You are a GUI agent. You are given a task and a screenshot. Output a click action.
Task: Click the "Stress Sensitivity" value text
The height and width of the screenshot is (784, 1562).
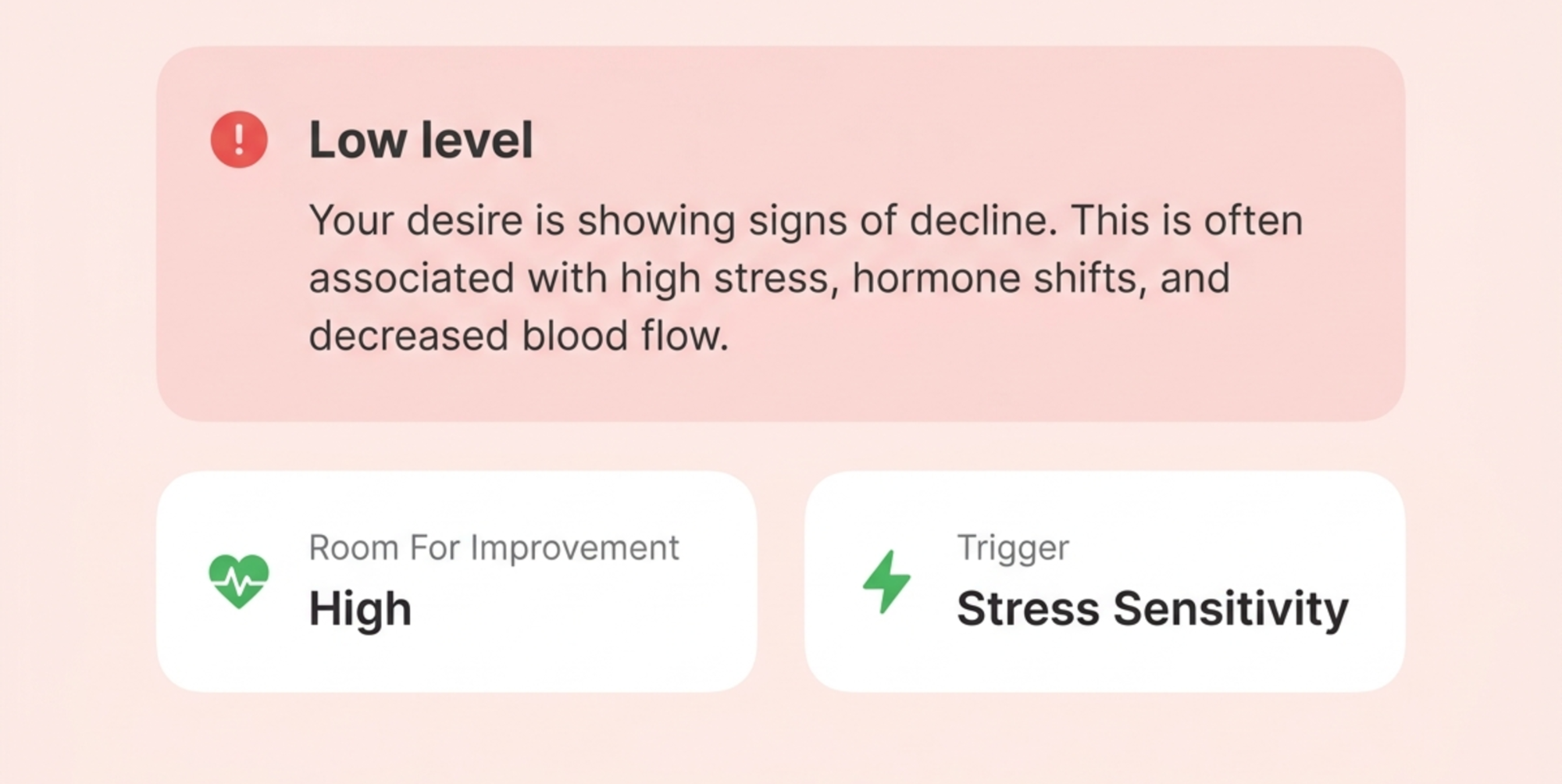1153,609
